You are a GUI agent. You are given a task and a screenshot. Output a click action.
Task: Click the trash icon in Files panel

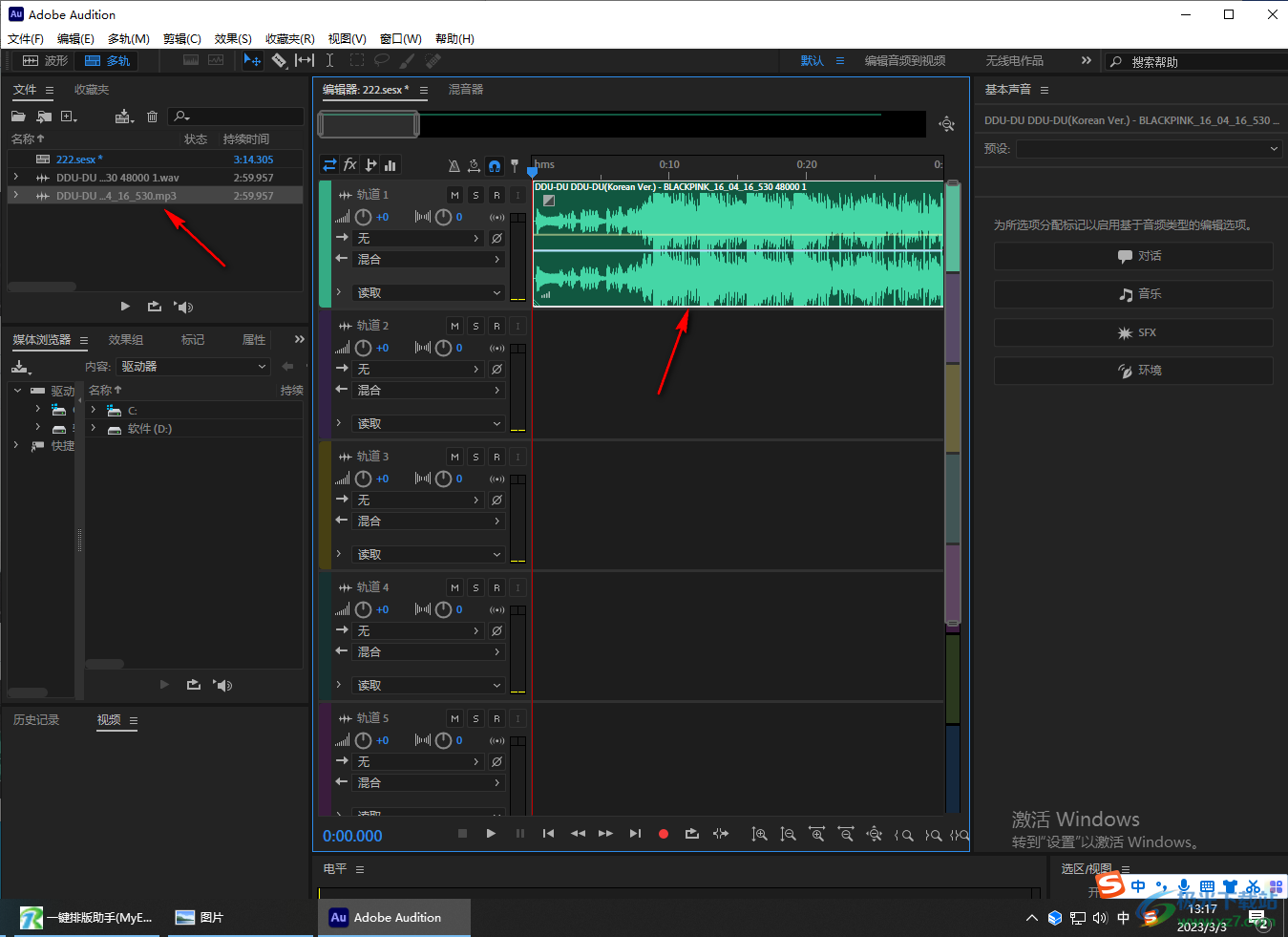coord(152,117)
